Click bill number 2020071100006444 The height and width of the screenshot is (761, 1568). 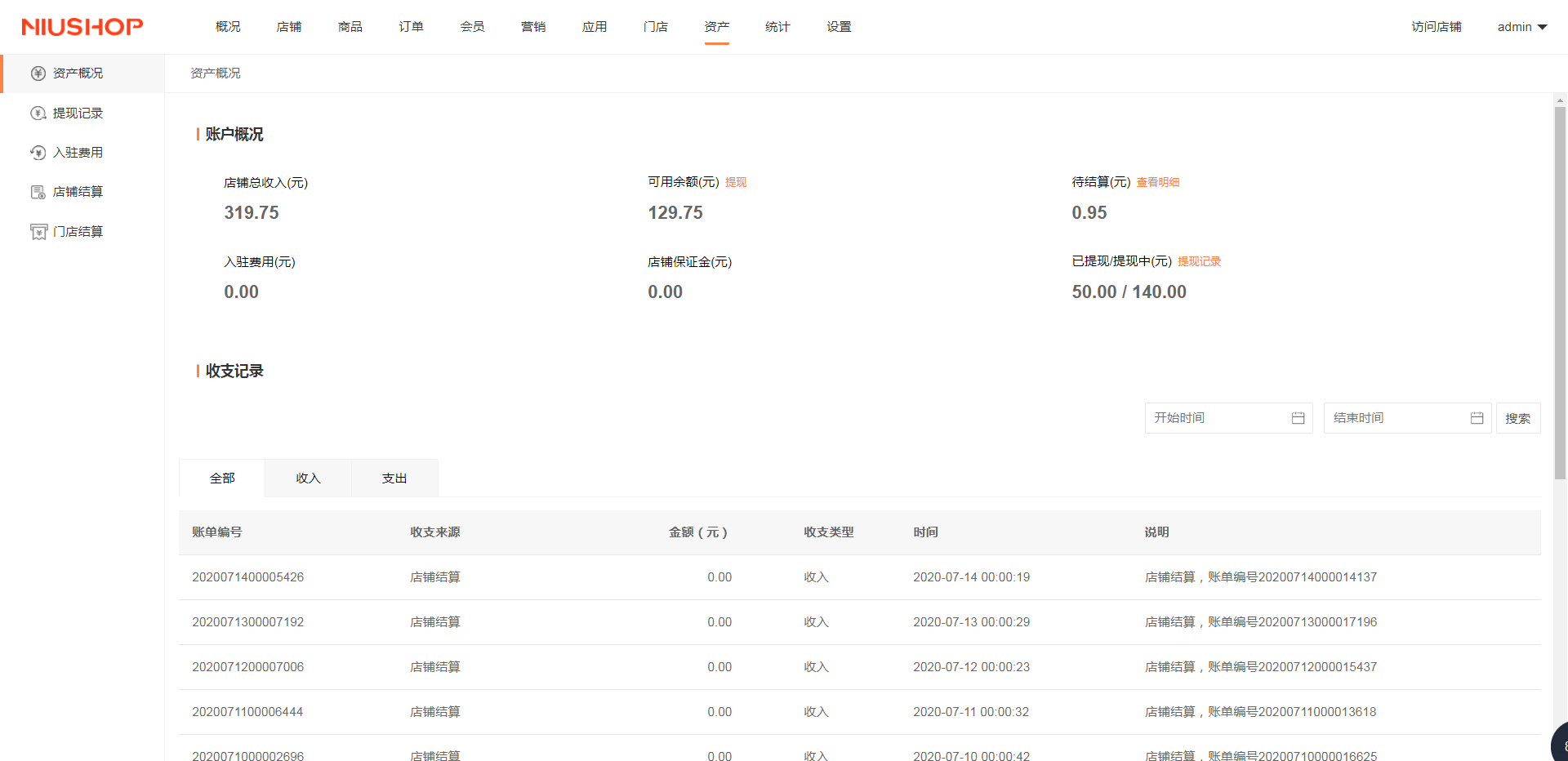(247, 712)
